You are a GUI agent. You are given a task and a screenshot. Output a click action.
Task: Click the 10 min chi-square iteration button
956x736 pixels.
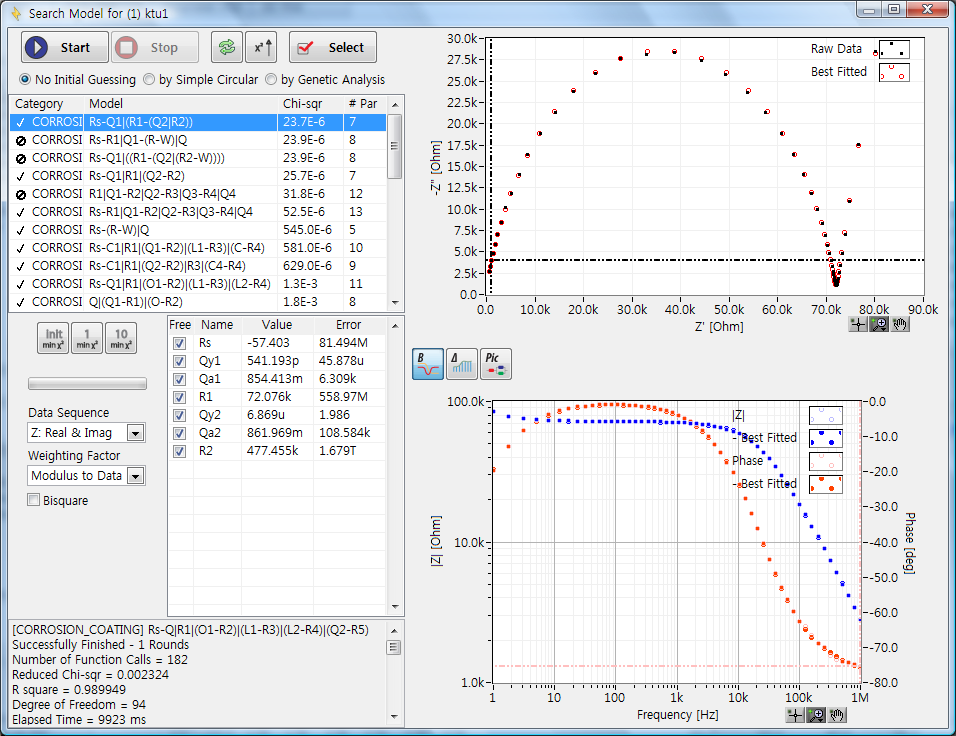click(x=121, y=338)
